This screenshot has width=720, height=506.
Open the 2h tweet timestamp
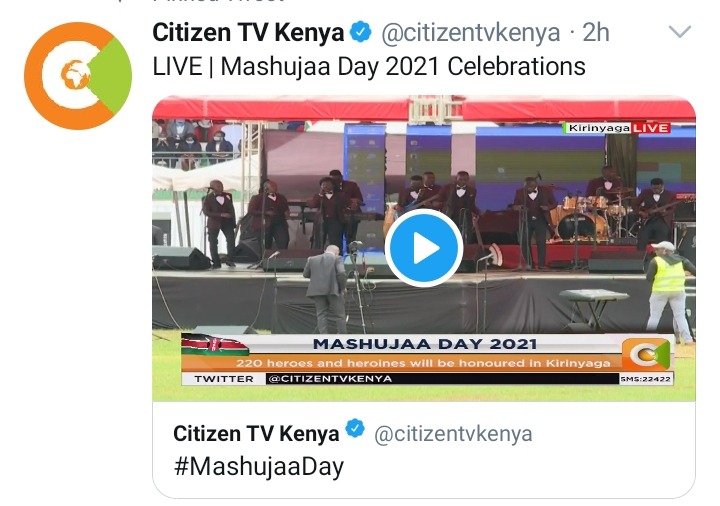tap(596, 33)
